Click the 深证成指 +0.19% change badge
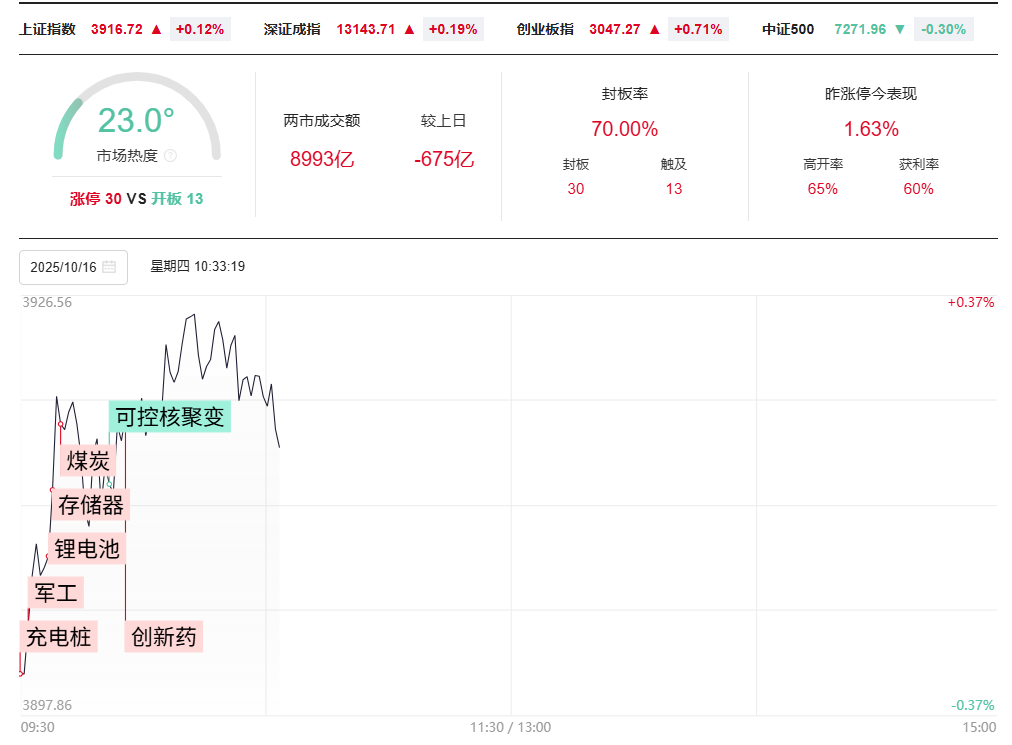This screenshot has height=745, width=1012. (453, 29)
